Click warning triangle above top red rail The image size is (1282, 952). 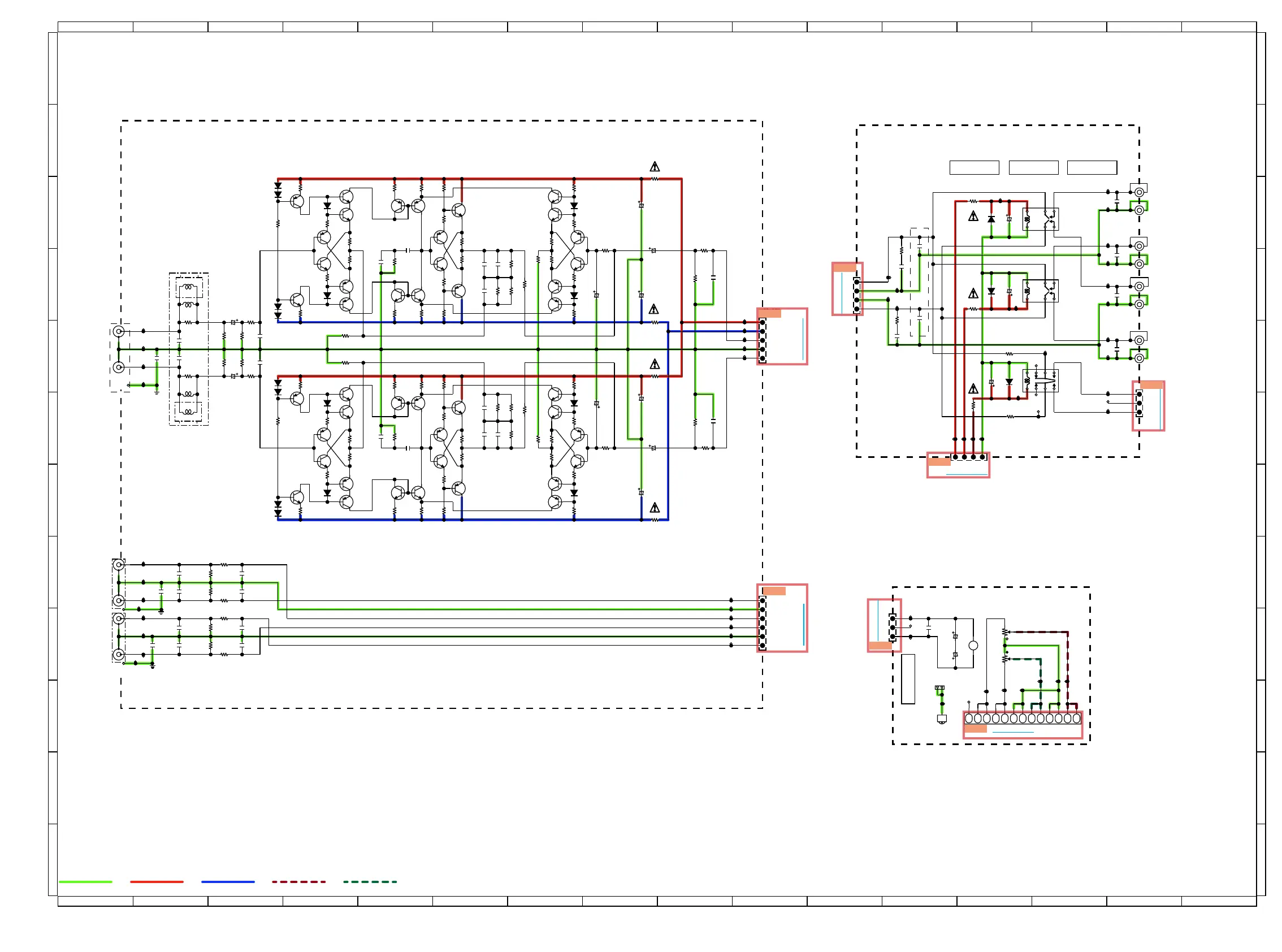655,167
